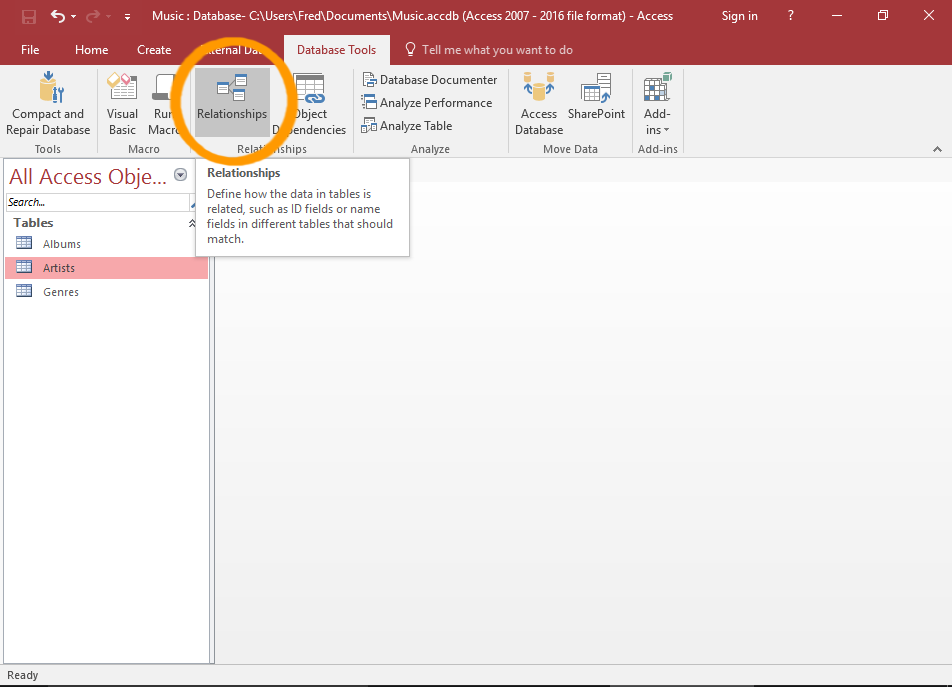Select the Genres table

pyautogui.click(x=107, y=292)
